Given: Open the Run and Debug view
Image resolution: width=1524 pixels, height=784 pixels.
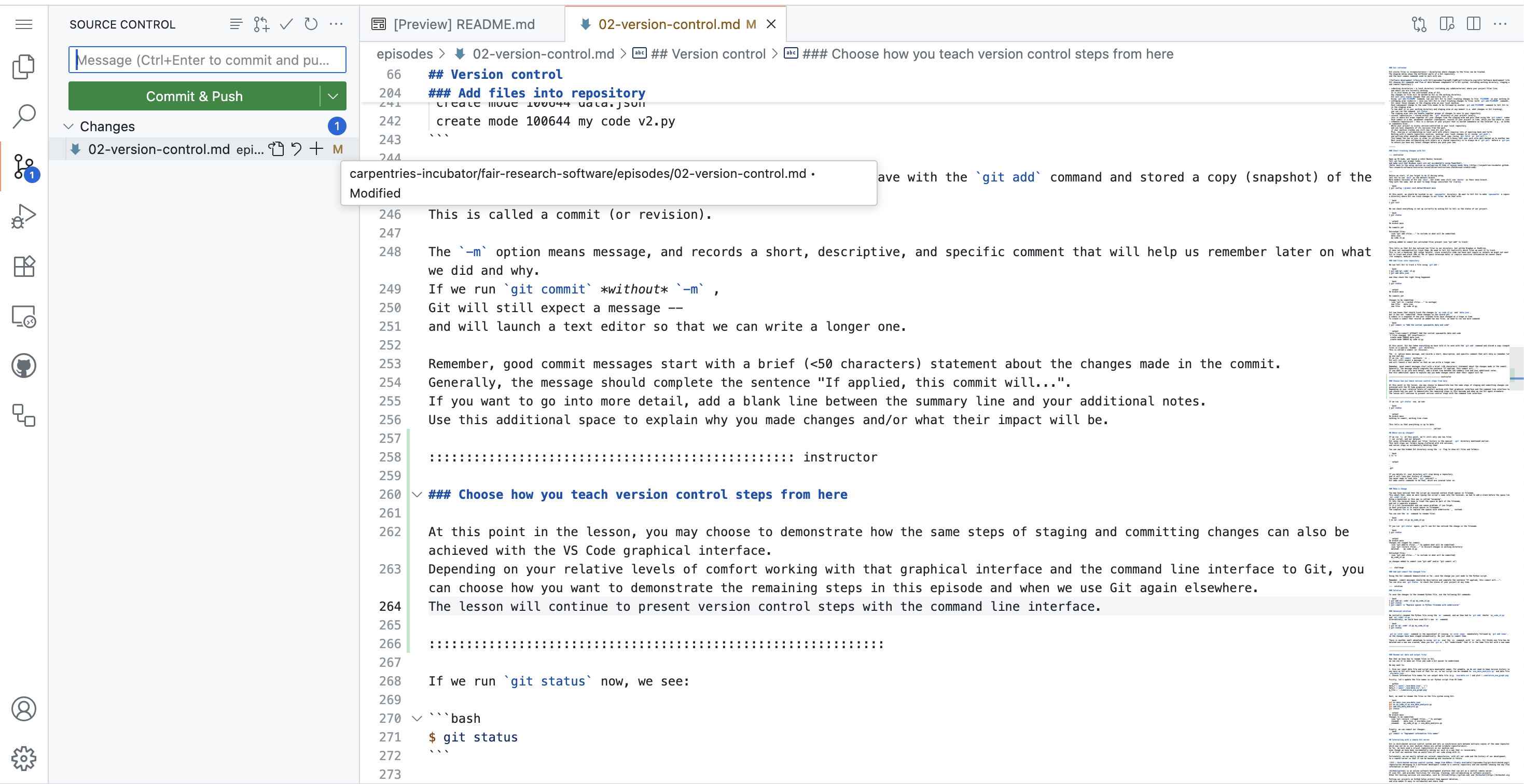Looking at the screenshot, I should [24, 216].
